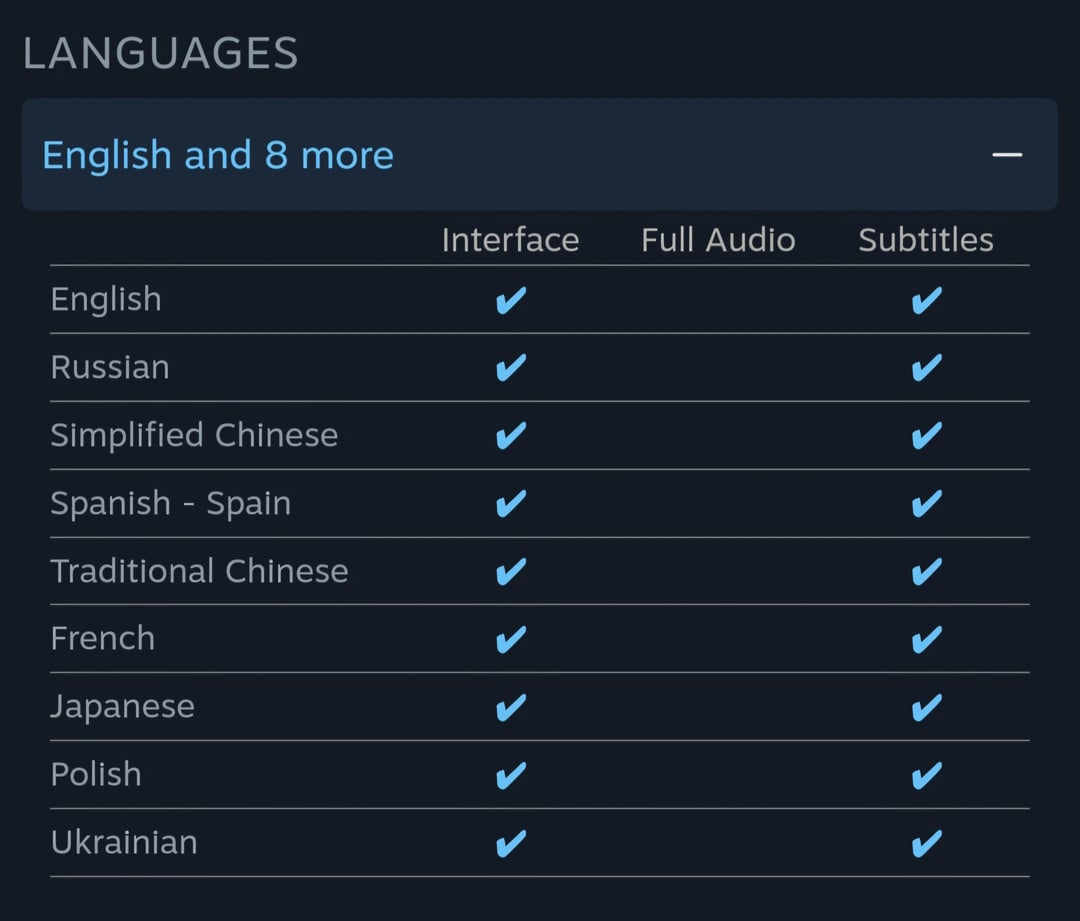Click the Russian Subtitles checkmark
Screen dimensions: 1080x921
click(x=926, y=368)
